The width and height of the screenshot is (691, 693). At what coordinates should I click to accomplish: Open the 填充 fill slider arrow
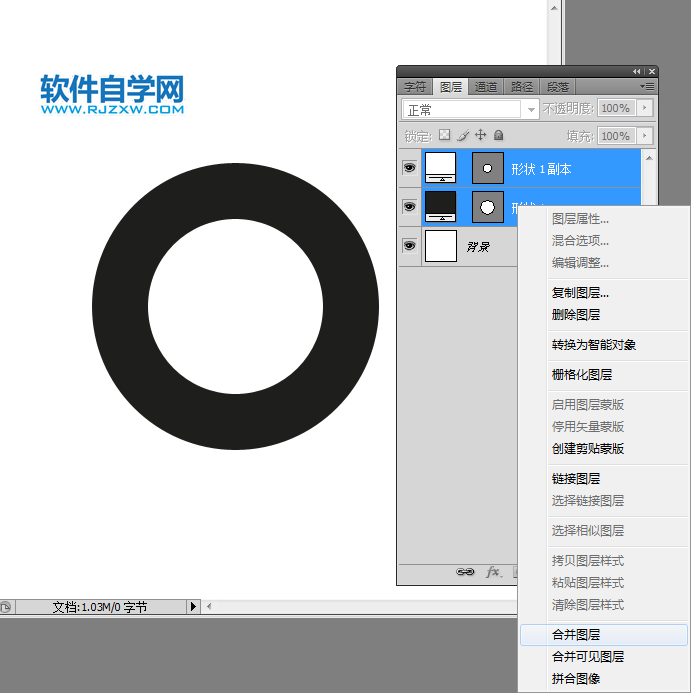coord(645,136)
